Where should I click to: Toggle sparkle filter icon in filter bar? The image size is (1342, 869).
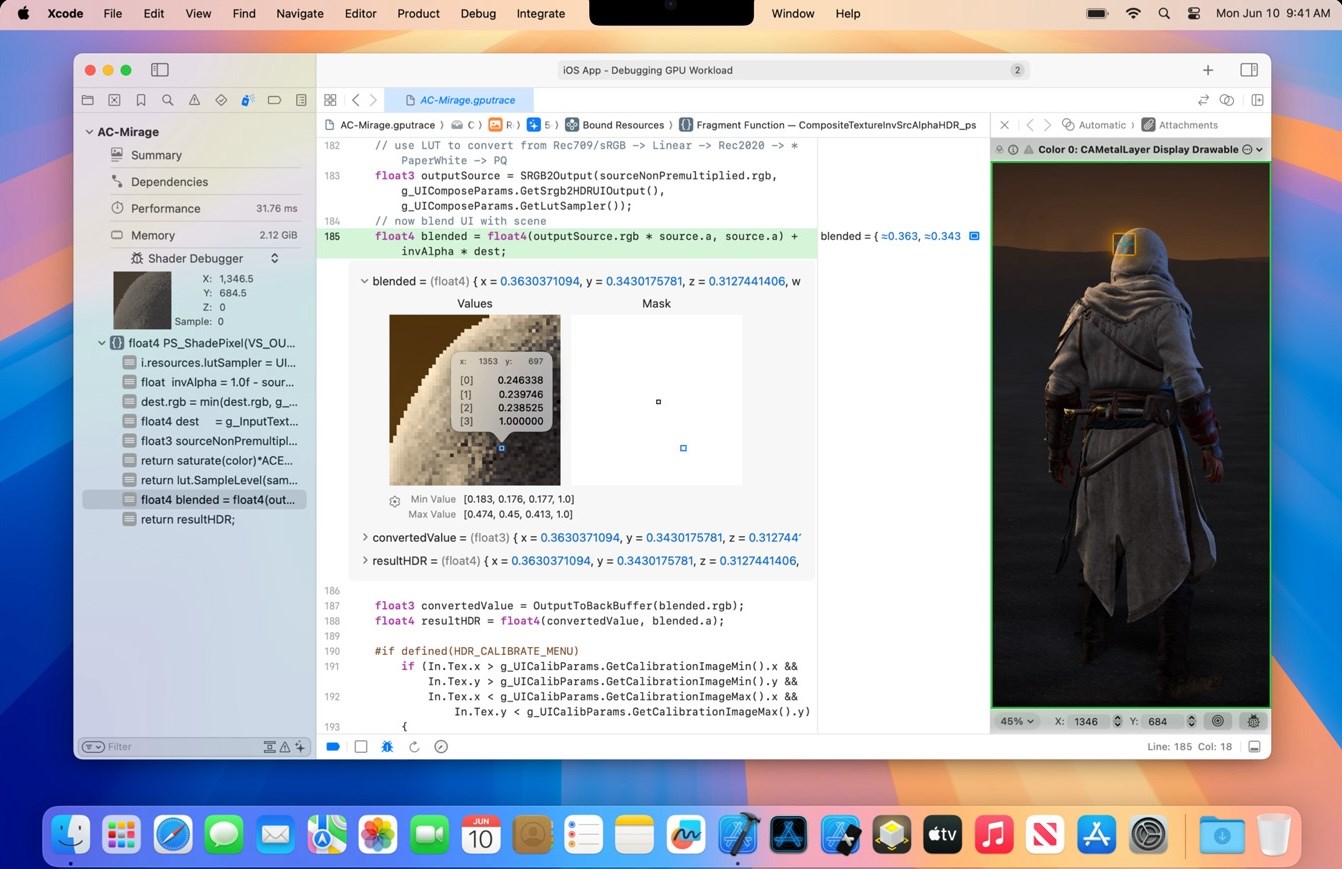point(300,747)
